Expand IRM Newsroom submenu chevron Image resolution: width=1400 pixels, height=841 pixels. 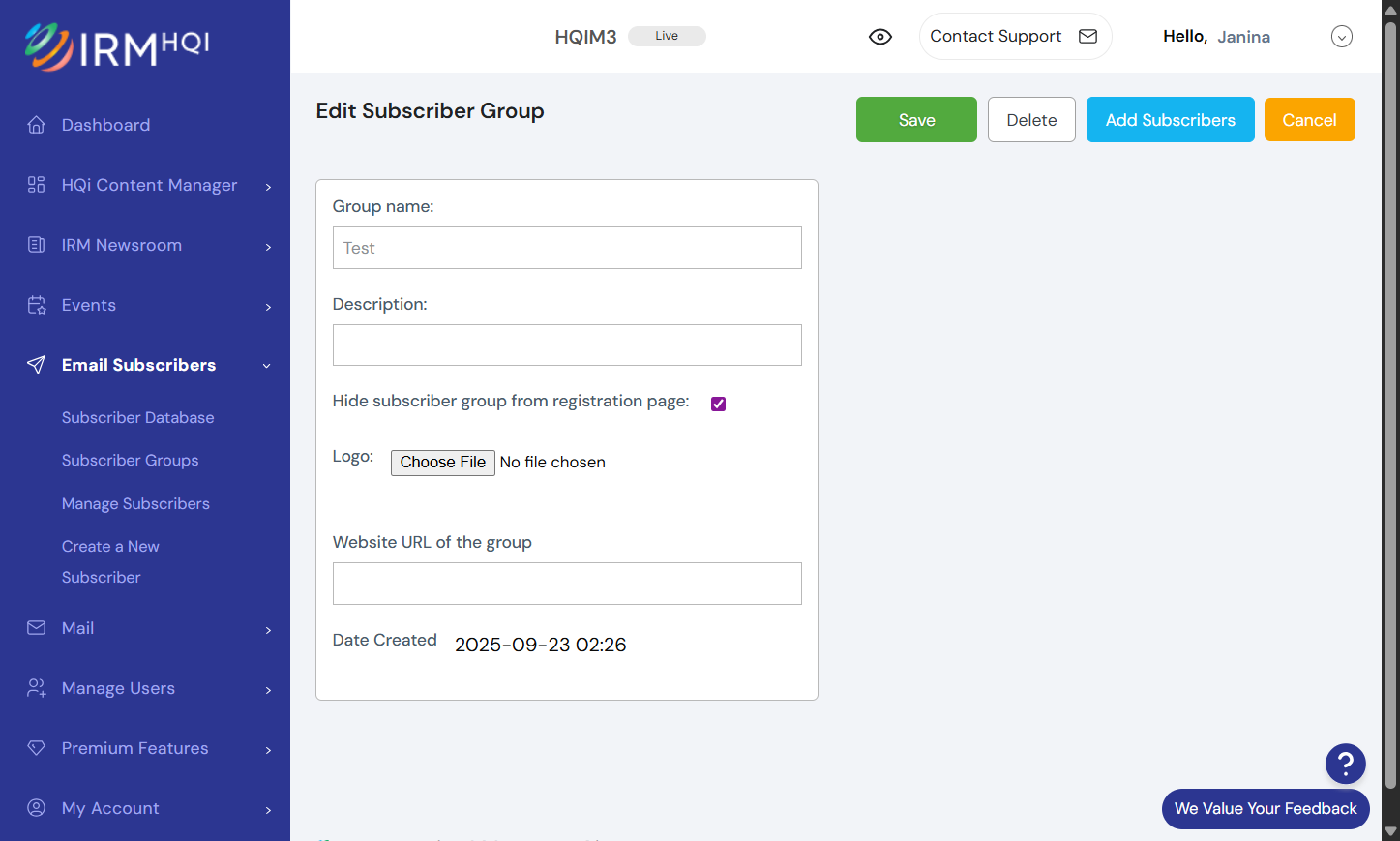268,247
